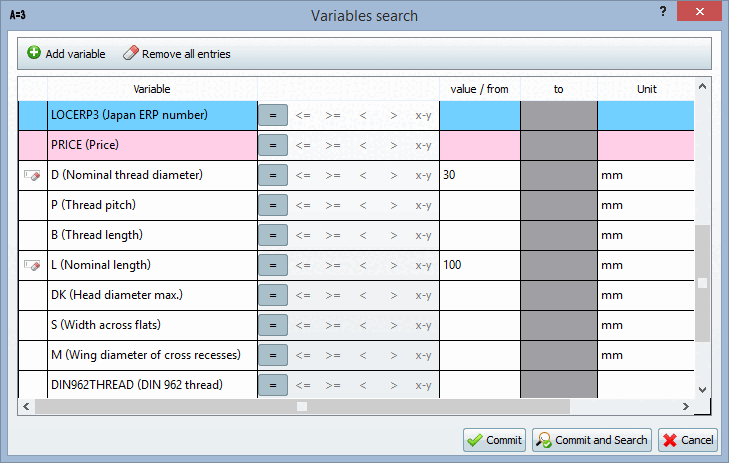The height and width of the screenshot is (463, 729).
Task: Select greater-than-or-equal operator for DK head diameter
Action: 333,295
